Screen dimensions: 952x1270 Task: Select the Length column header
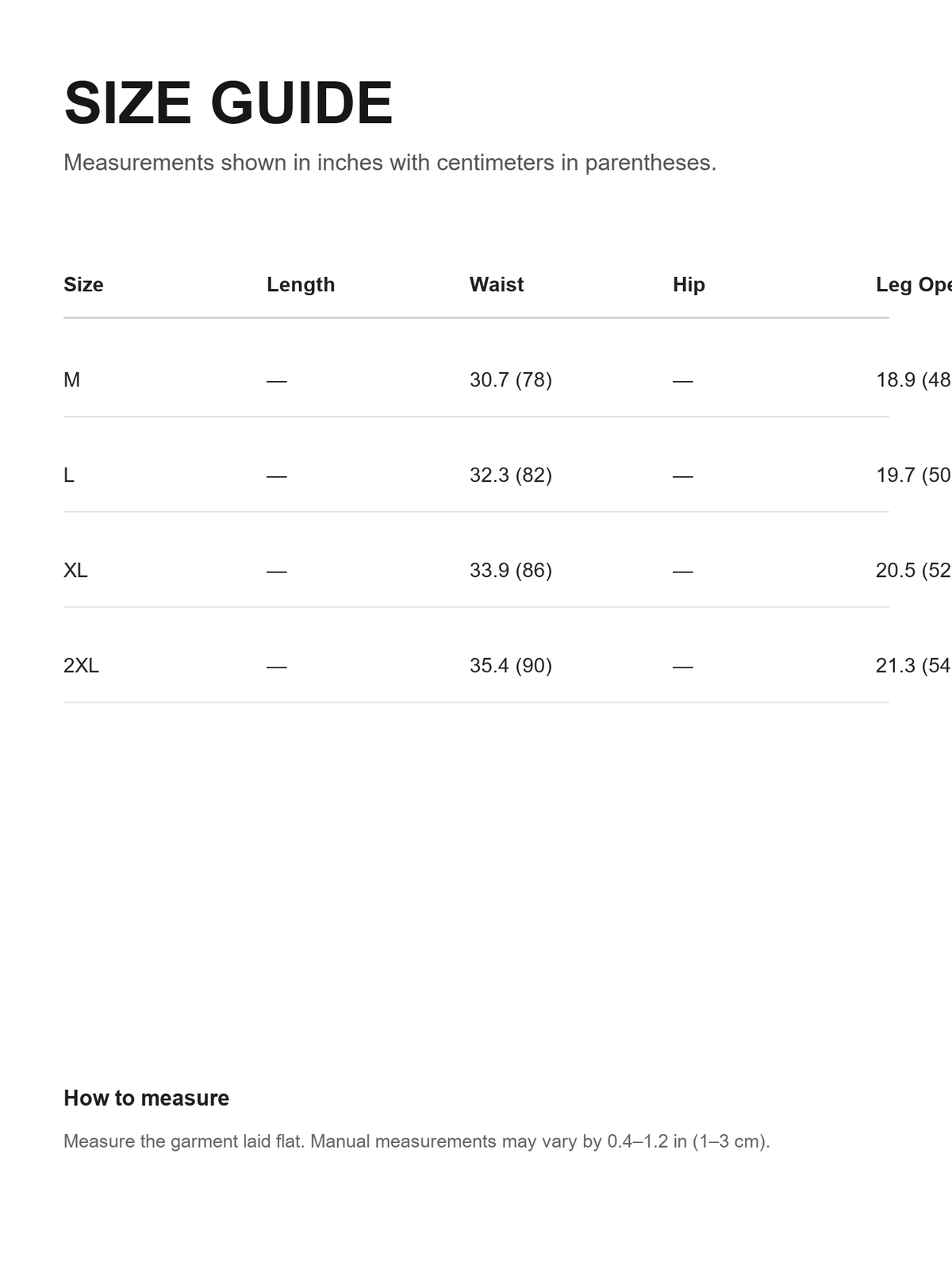(x=301, y=284)
